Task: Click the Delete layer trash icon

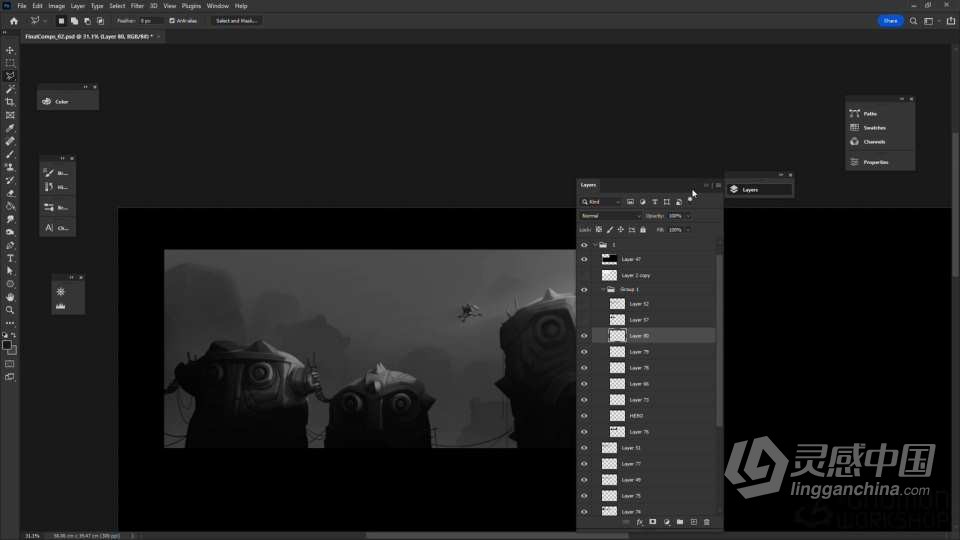Action: click(707, 522)
